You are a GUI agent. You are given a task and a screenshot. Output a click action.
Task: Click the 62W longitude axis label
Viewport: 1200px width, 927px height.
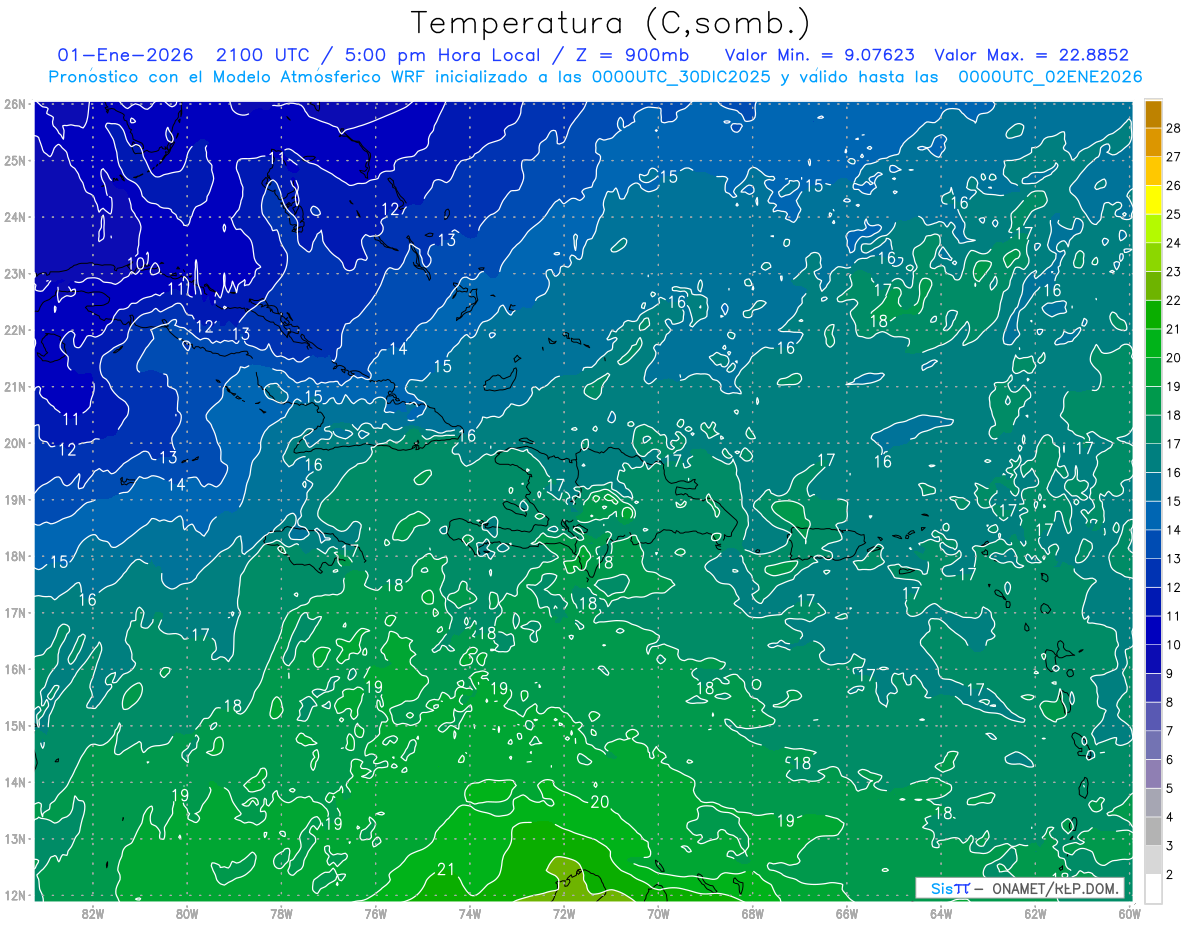(x=1035, y=913)
